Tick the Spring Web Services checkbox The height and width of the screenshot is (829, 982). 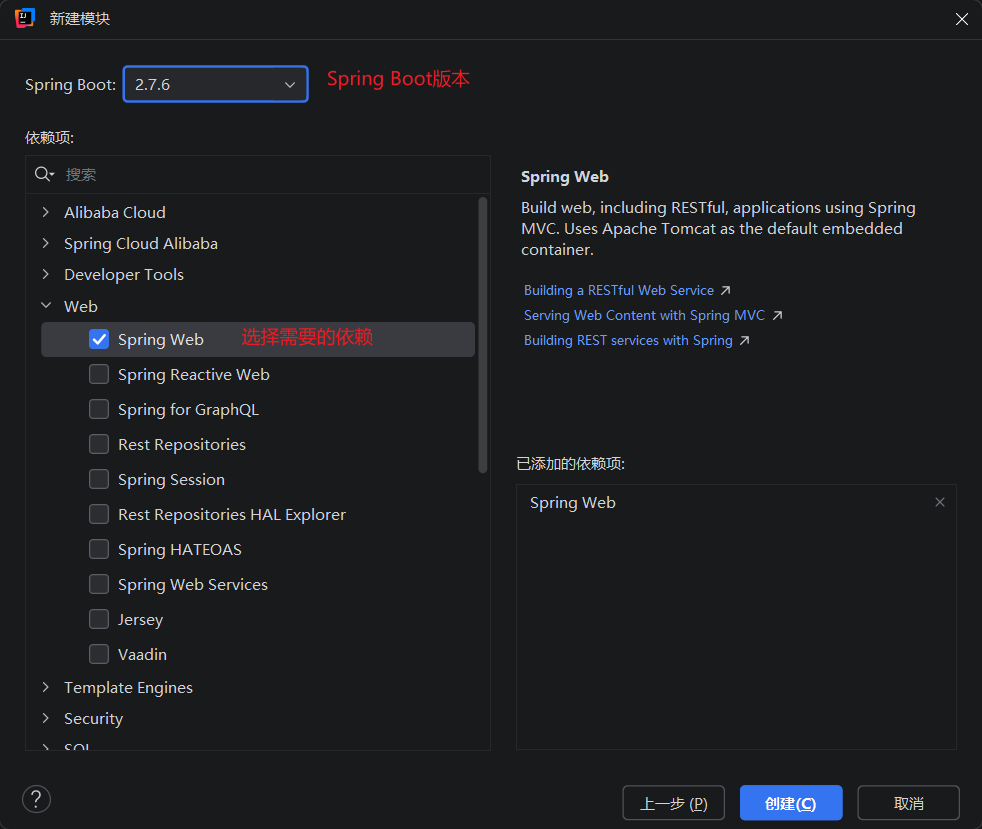coord(99,585)
